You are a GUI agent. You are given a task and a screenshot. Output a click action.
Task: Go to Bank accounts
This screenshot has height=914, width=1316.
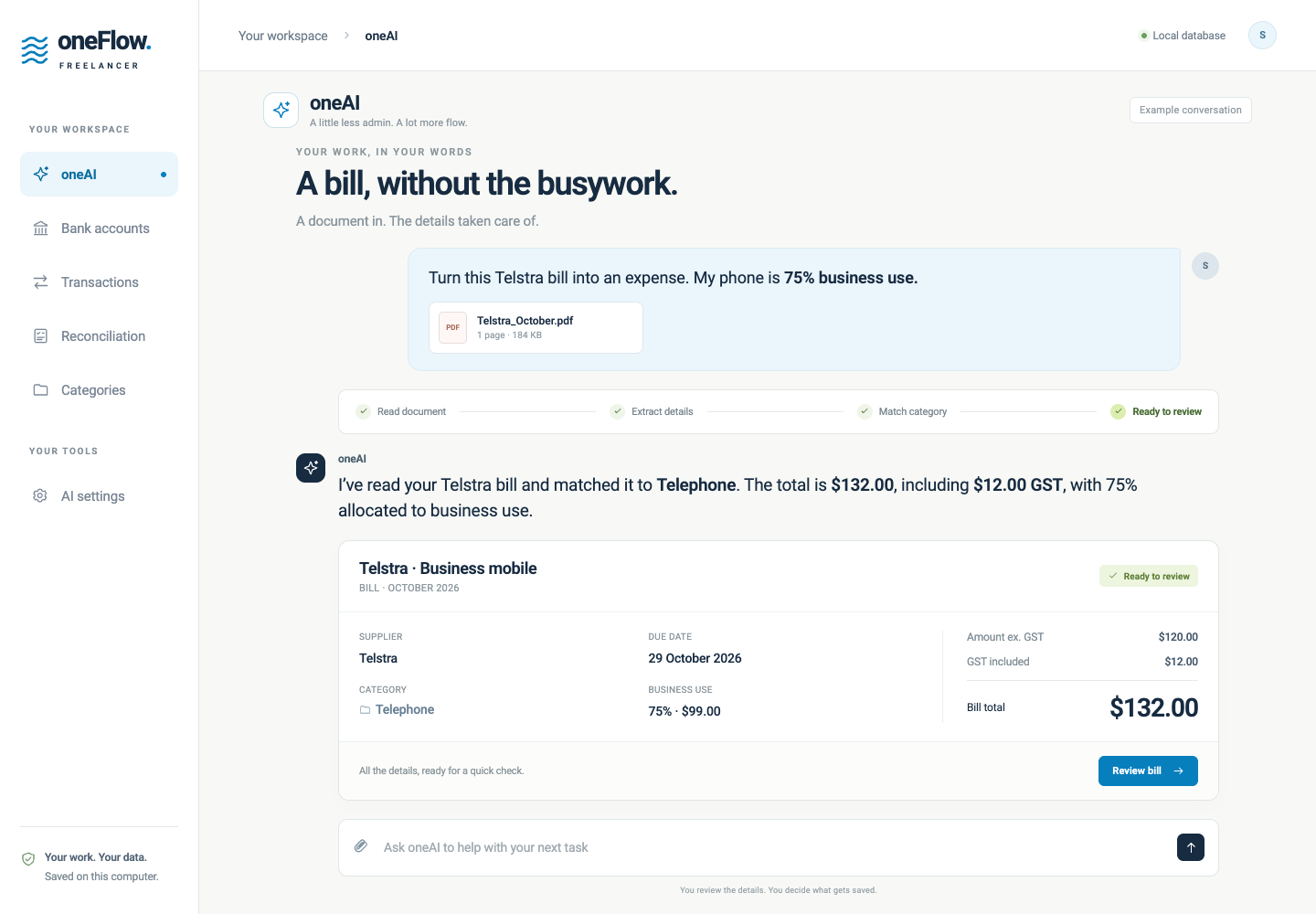[x=99, y=228]
